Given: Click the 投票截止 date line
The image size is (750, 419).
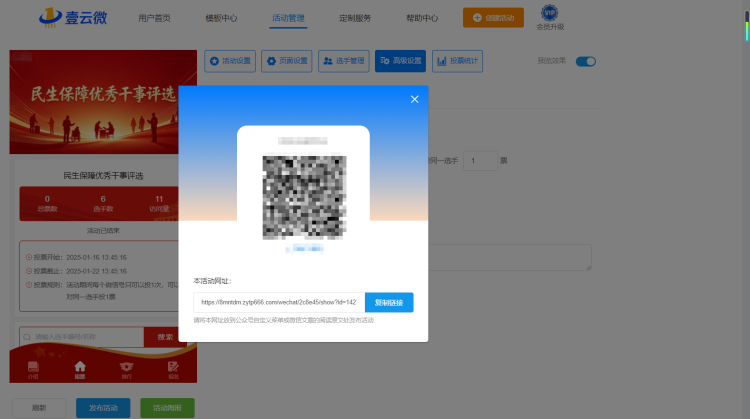Looking at the screenshot, I should pos(77,271).
